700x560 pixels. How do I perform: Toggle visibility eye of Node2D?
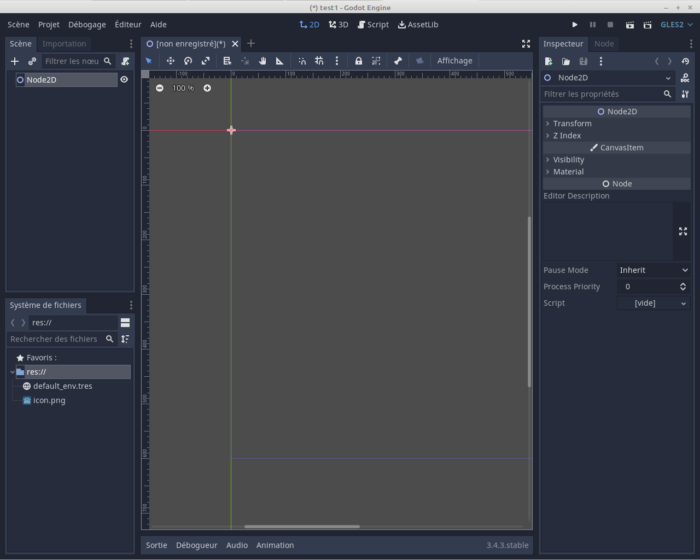(x=124, y=79)
